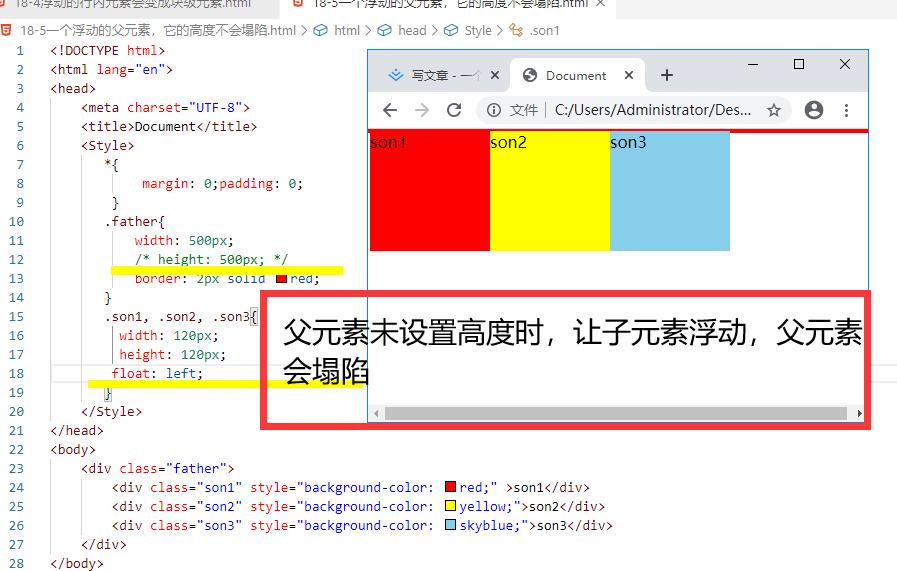The width and height of the screenshot is (897, 571).
Task: Close the 写文章 browser tab
Action: pos(495,75)
